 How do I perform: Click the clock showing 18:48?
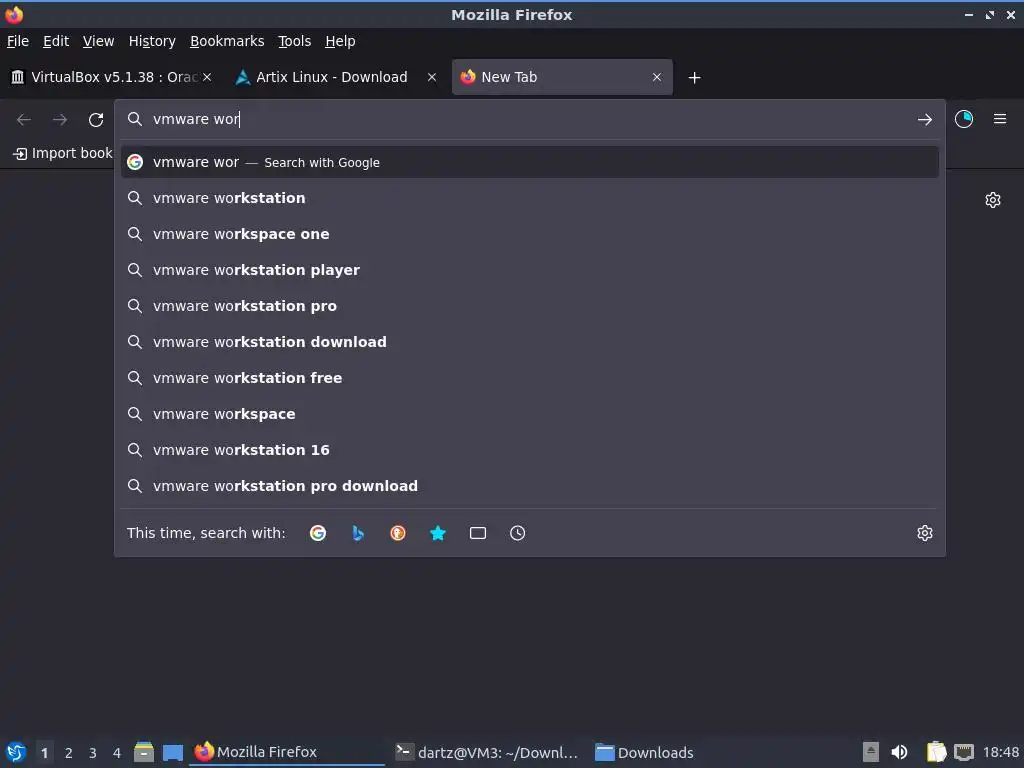click(x=1000, y=752)
